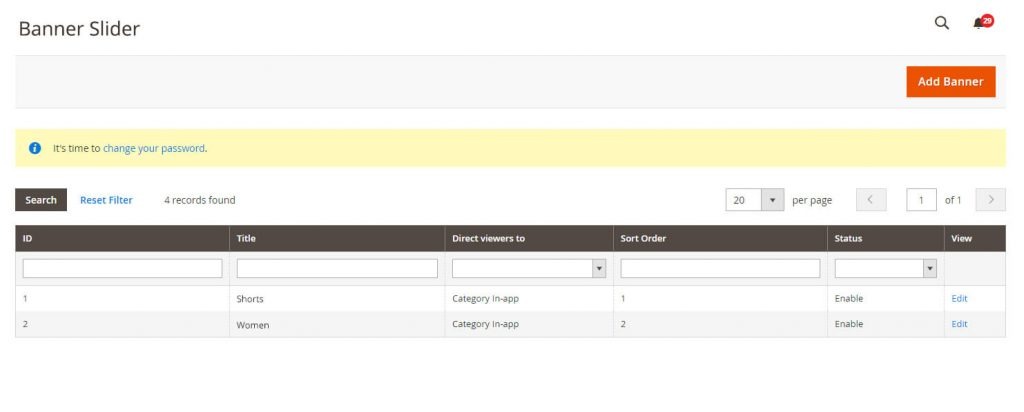
Task: Edit the Shorts banner
Action: point(959,298)
